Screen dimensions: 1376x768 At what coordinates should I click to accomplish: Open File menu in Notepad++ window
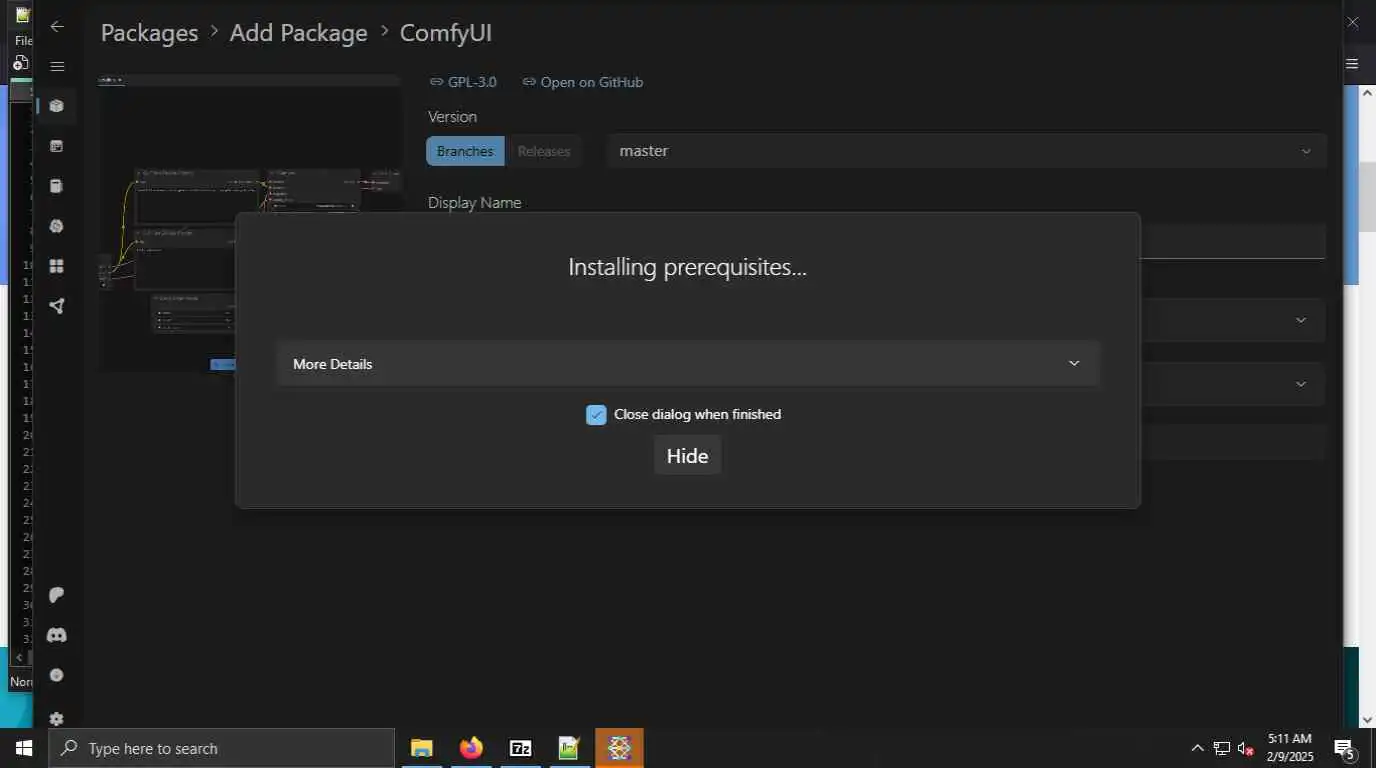23,41
